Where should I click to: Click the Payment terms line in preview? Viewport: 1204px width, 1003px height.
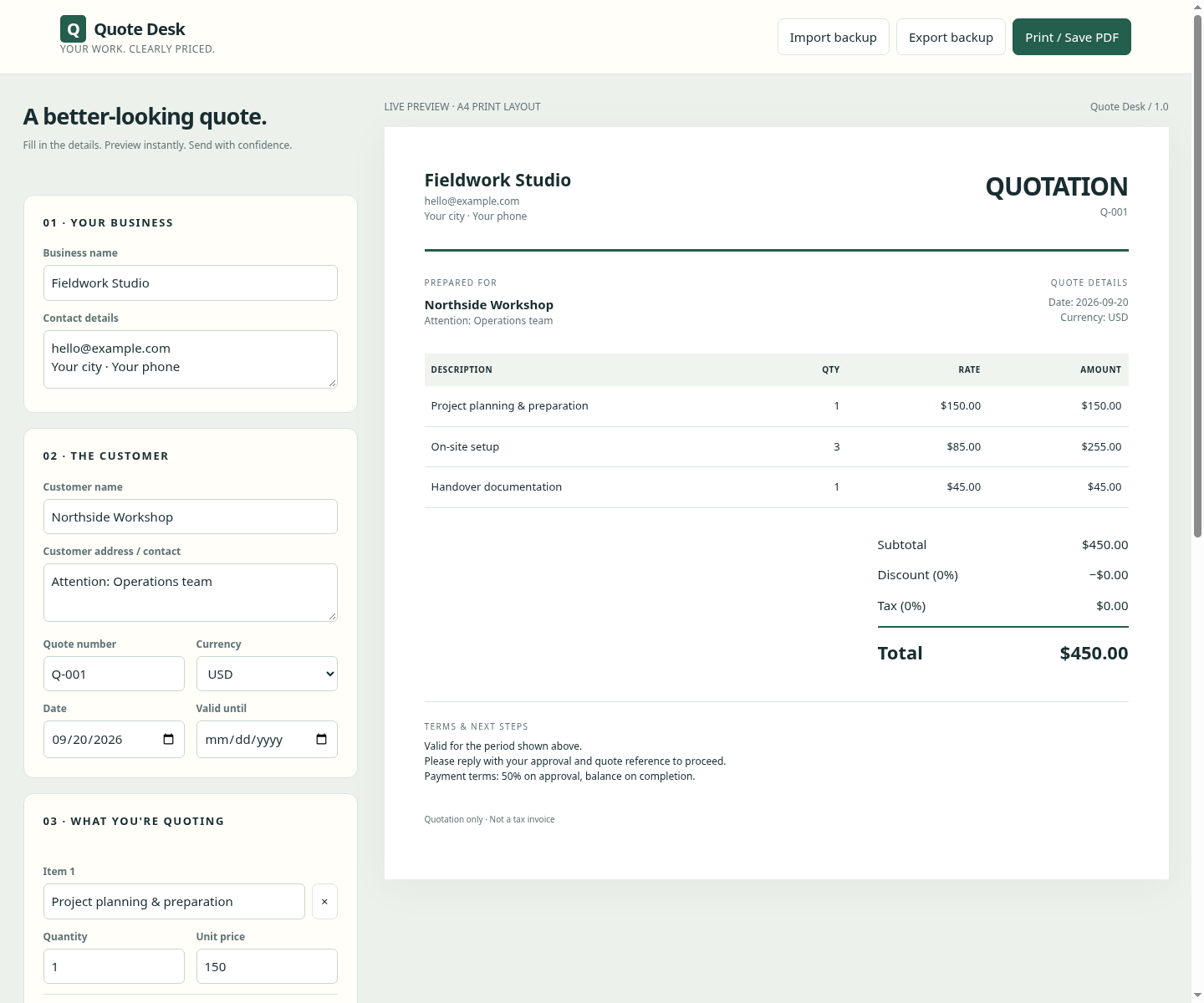tap(559, 776)
